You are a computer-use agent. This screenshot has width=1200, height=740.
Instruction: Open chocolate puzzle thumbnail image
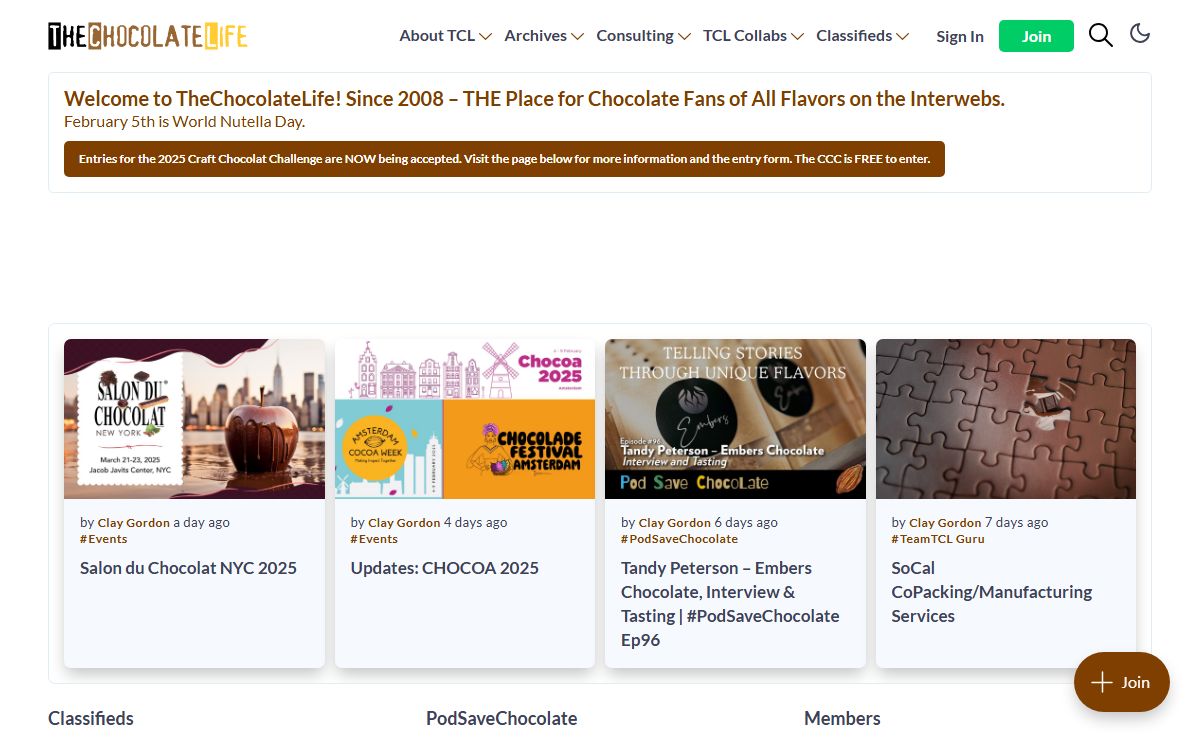pos(1006,419)
